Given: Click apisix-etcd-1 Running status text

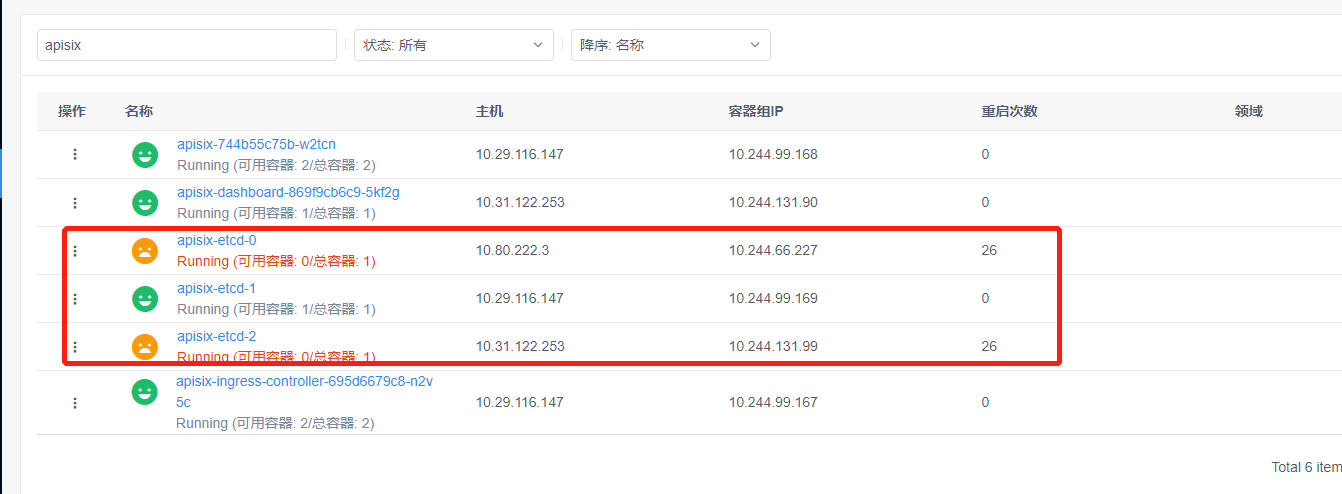Looking at the screenshot, I should (276, 309).
